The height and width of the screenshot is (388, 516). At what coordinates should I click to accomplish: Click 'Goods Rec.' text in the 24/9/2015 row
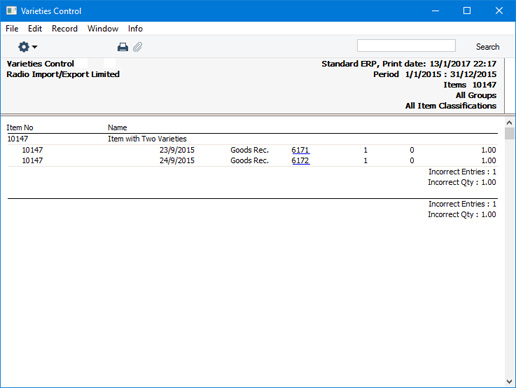249,160
